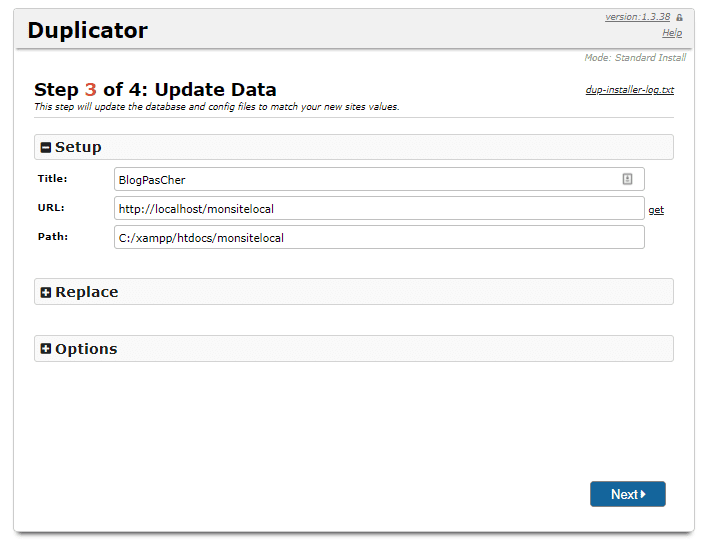Viewport: 723px width, 549px height.
Task: Focus the Path input field
Action: pos(379,237)
